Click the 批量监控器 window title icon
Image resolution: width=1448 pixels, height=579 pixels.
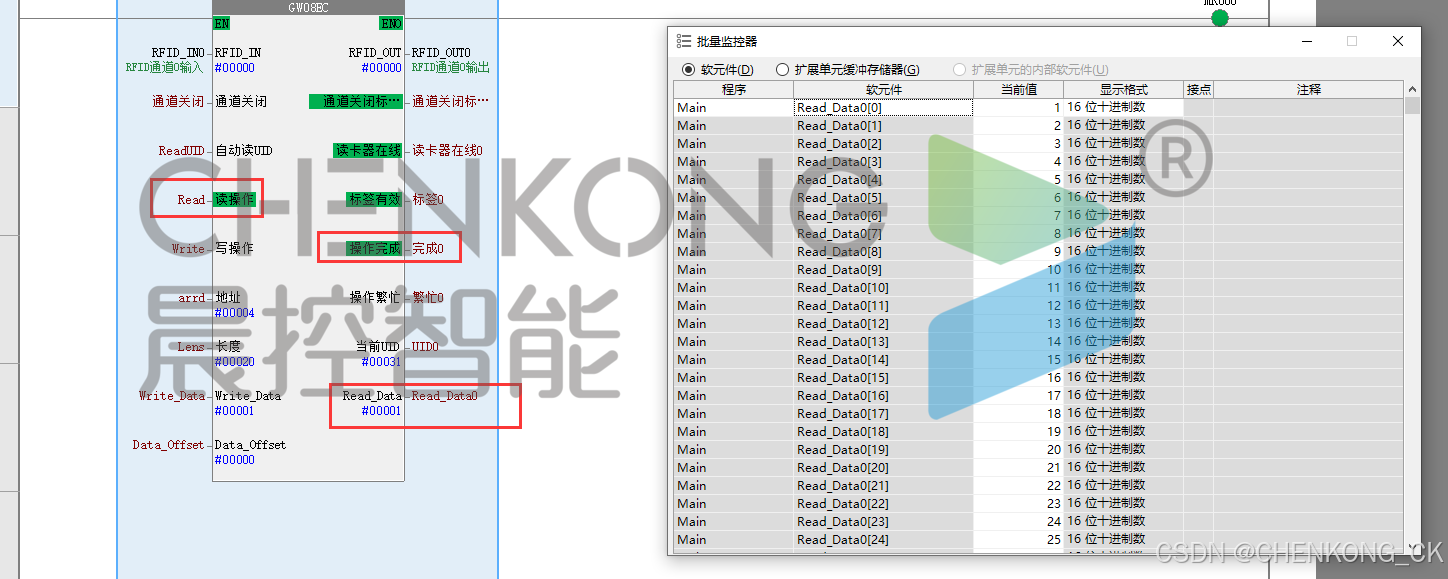tap(684, 41)
